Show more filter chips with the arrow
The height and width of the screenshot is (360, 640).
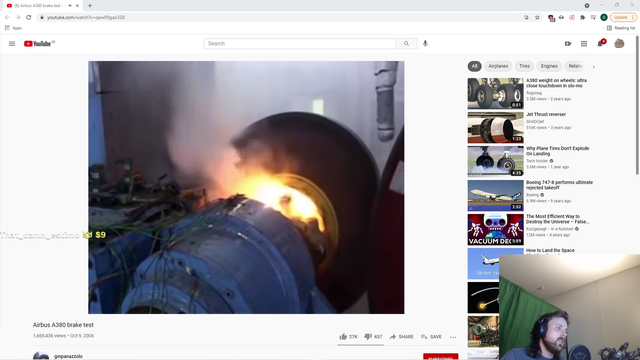(x=593, y=67)
